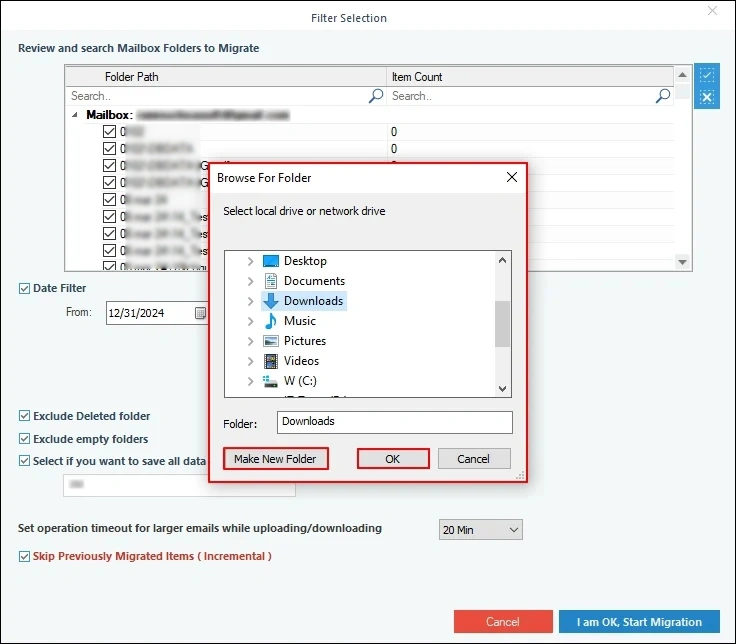Click the deselect-all folders icon
Viewport: 736px width, 644px height.
(707, 97)
